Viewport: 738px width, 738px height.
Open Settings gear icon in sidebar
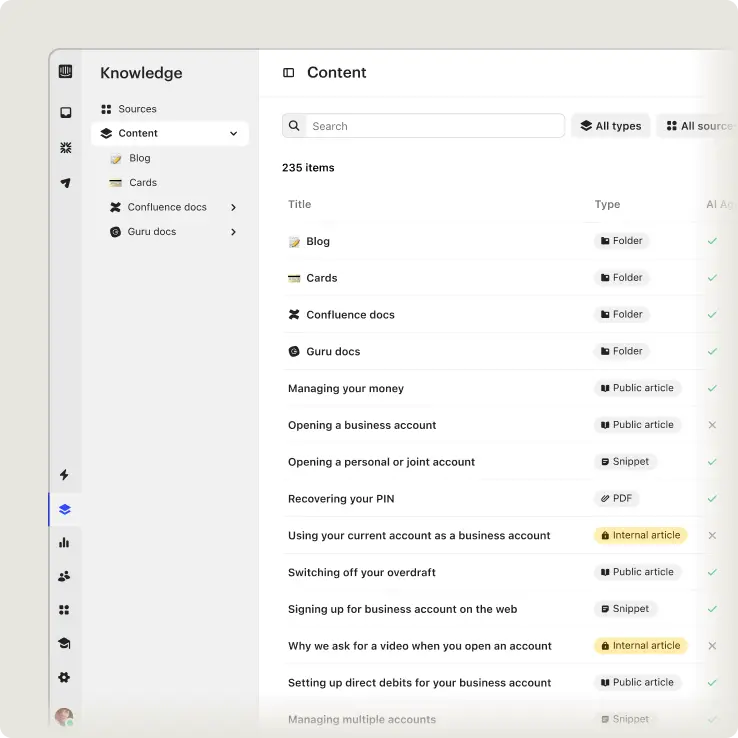coord(65,677)
